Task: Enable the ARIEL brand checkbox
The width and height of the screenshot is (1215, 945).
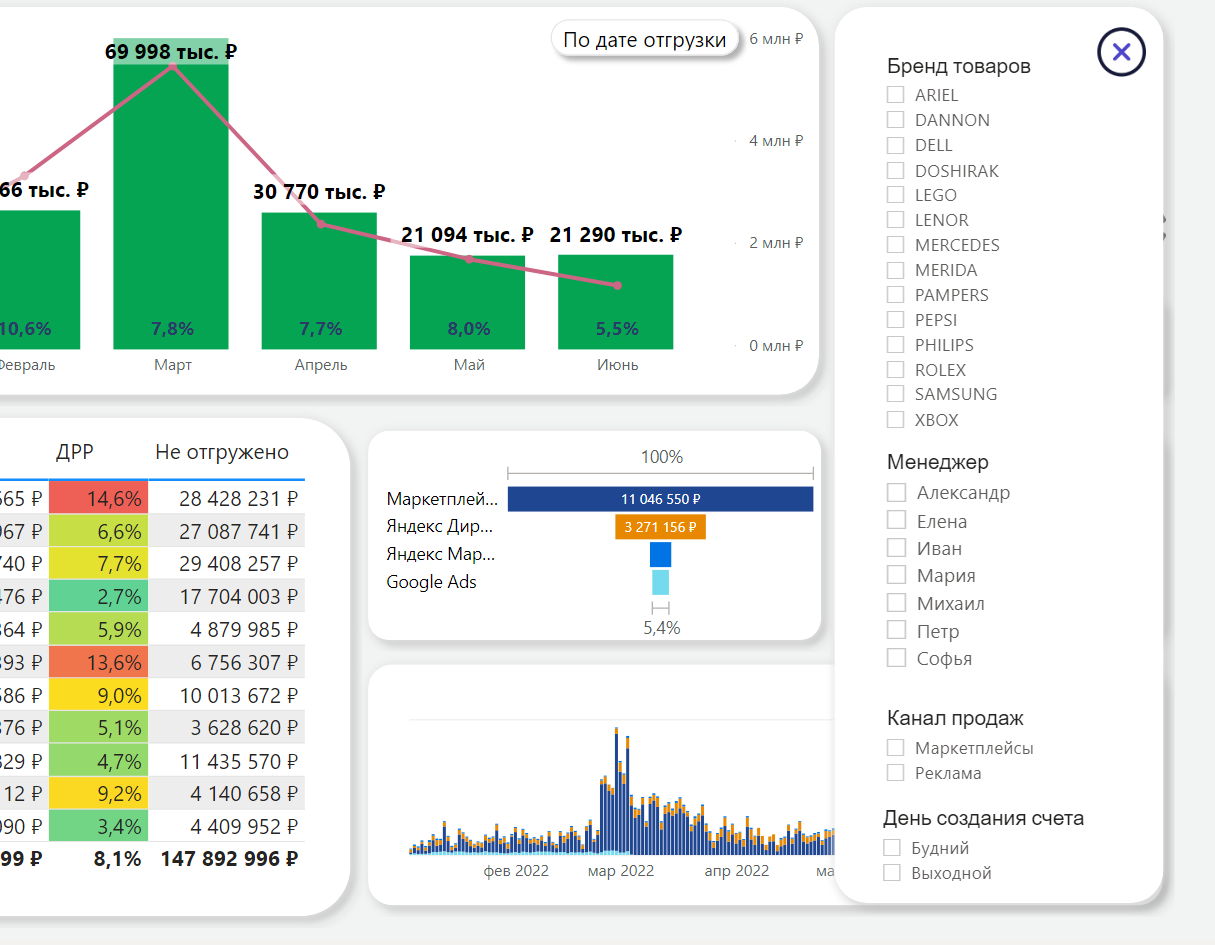Action: tap(896, 95)
